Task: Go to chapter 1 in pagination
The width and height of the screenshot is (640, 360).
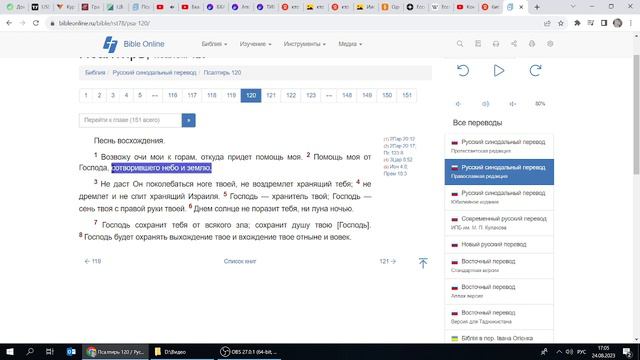Action: [86, 95]
